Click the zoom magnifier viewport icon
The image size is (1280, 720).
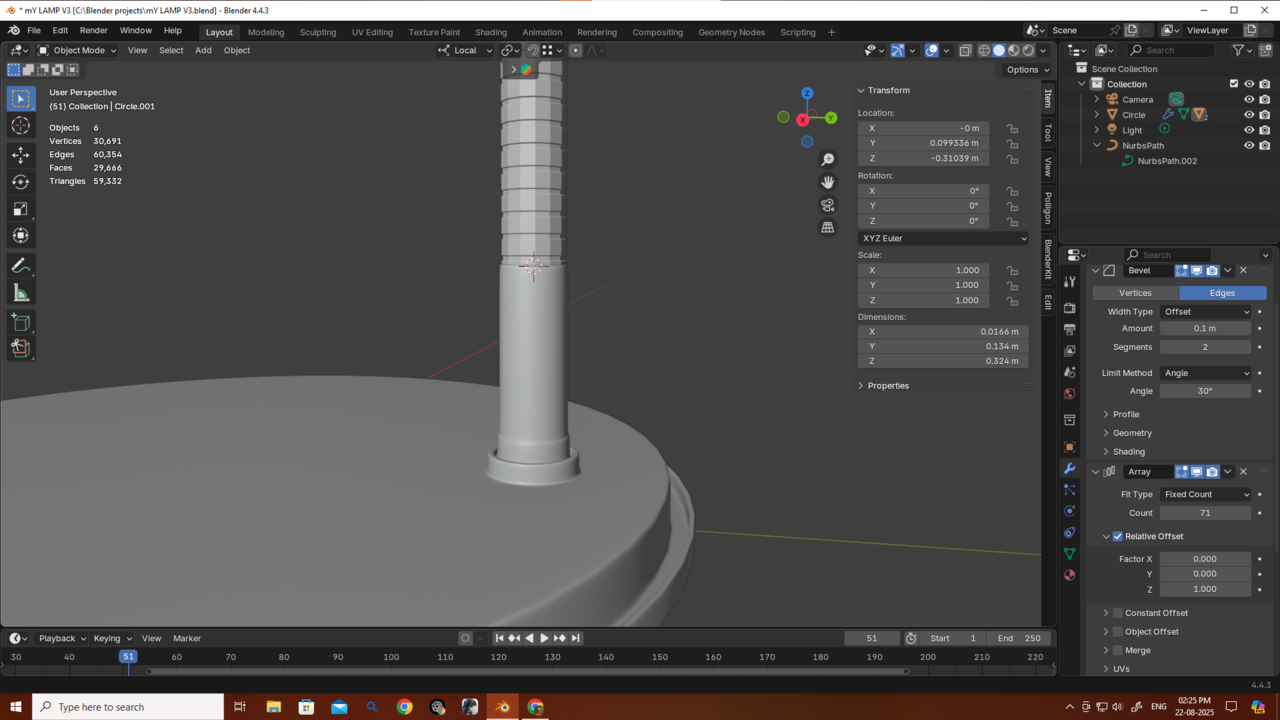pos(827,160)
